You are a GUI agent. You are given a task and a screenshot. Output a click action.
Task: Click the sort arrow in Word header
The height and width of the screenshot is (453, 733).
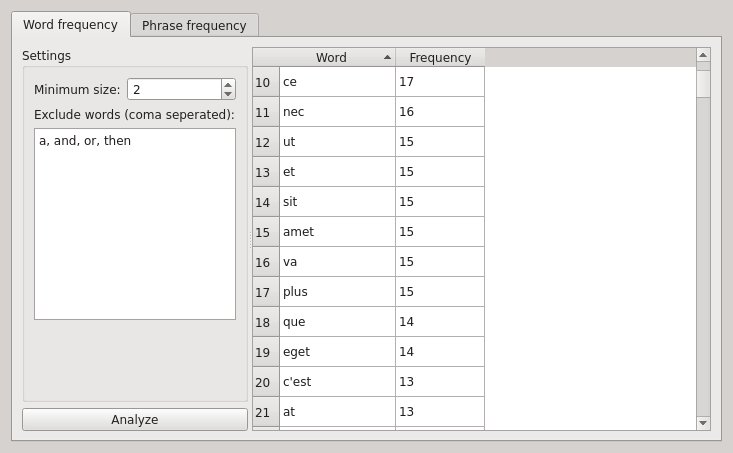(387, 58)
